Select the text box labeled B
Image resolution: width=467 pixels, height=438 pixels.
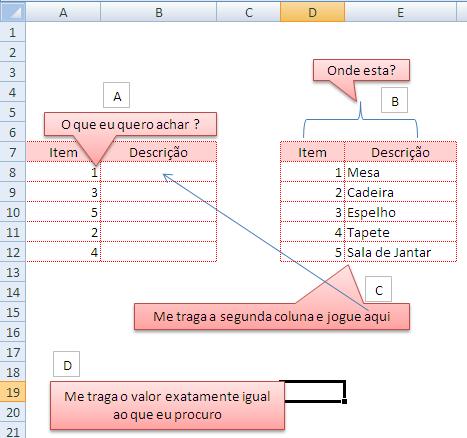[395, 100]
